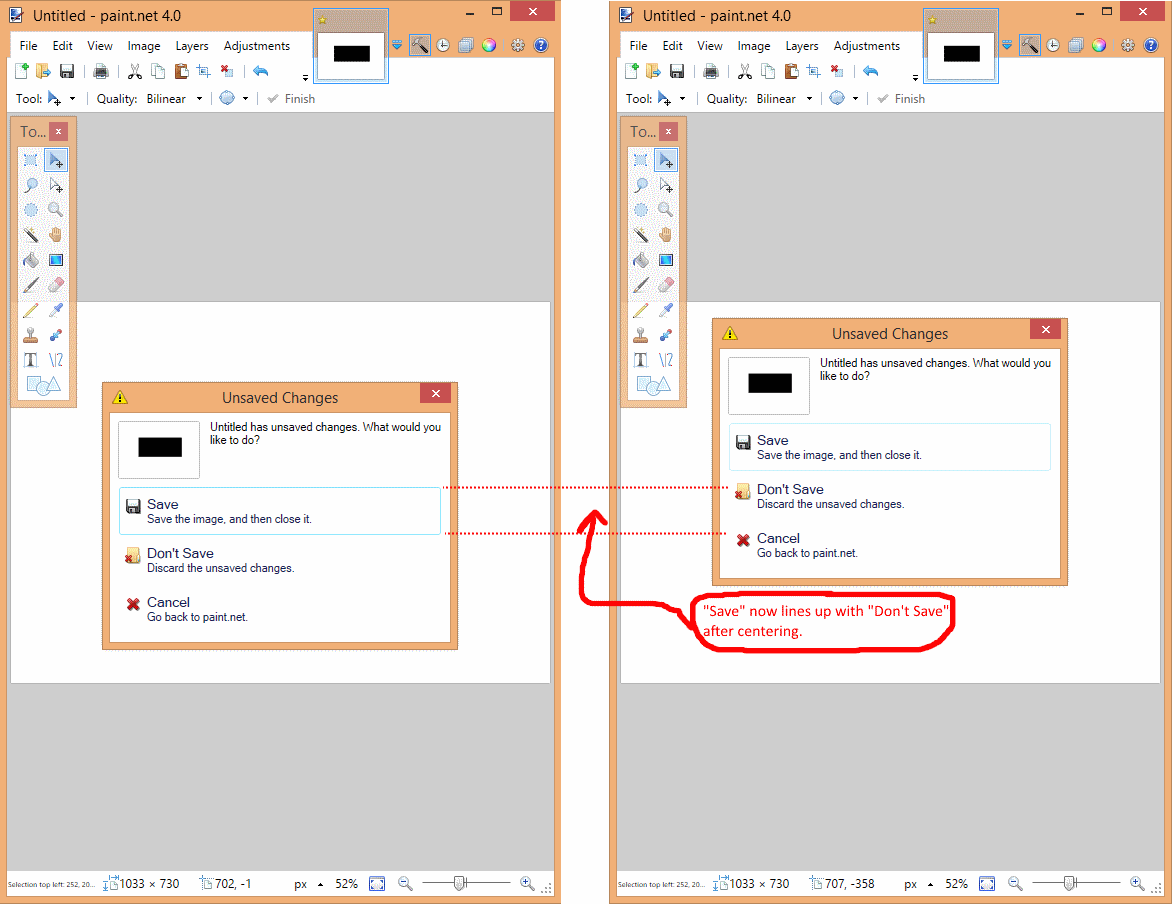1173x904 pixels.
Task: Click the Crop to Selection icon in left window
Action: coord(203,71)
